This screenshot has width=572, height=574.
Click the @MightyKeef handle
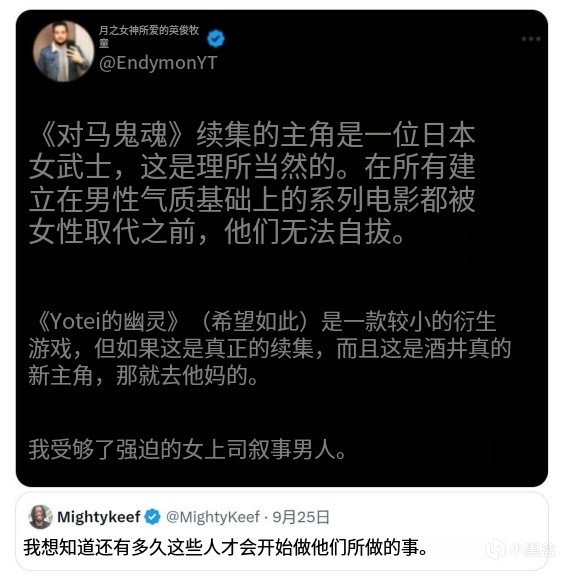(x=213, y=517)
